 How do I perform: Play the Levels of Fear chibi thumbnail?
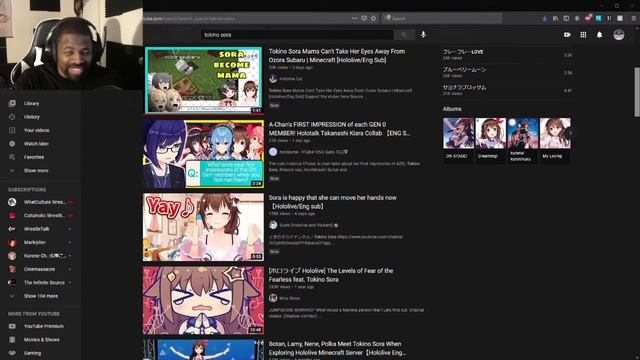(x=204, y=300)
